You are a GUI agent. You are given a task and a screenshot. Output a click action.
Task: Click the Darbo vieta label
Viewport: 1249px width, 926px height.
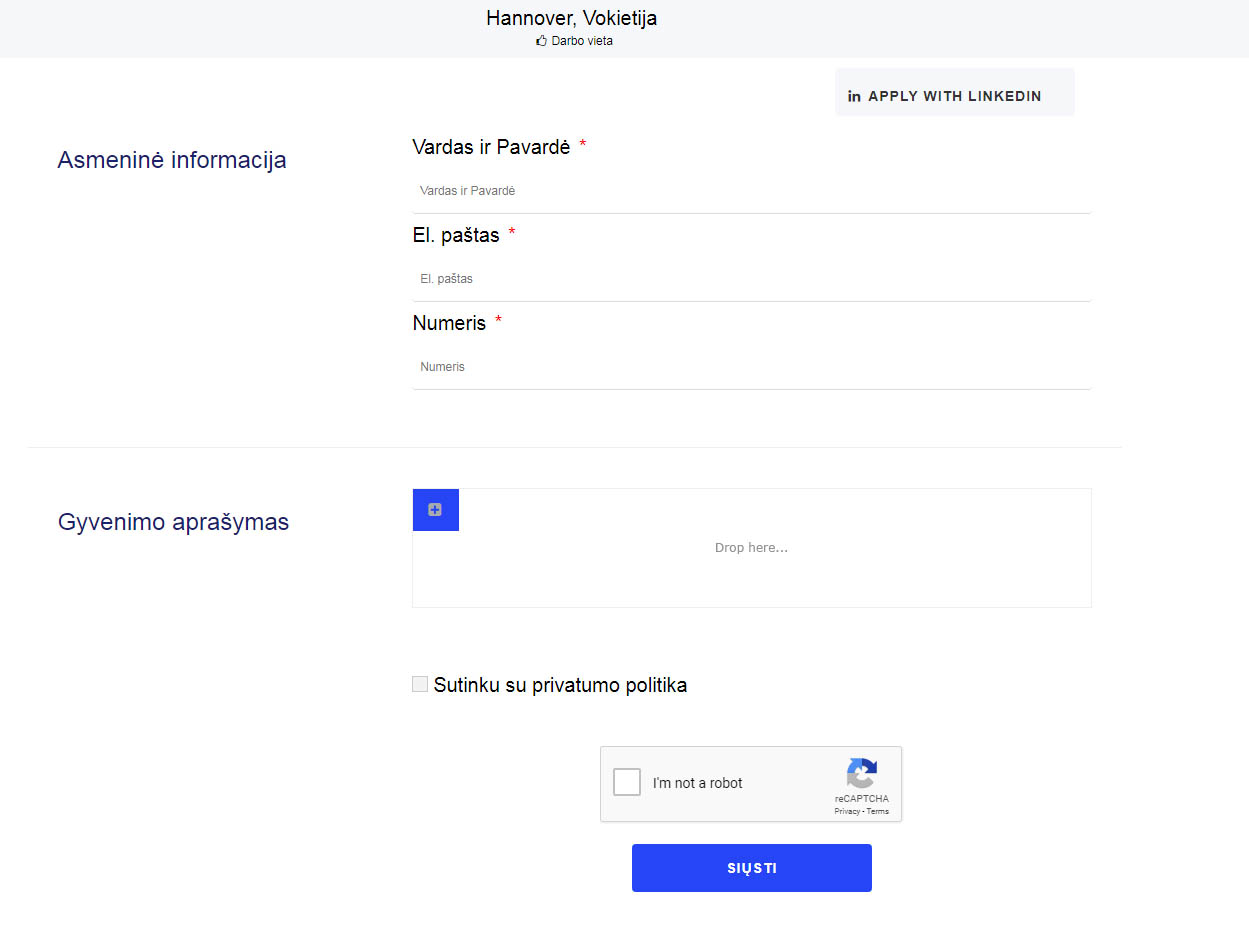pyautogui.click(x=582, y=41)
